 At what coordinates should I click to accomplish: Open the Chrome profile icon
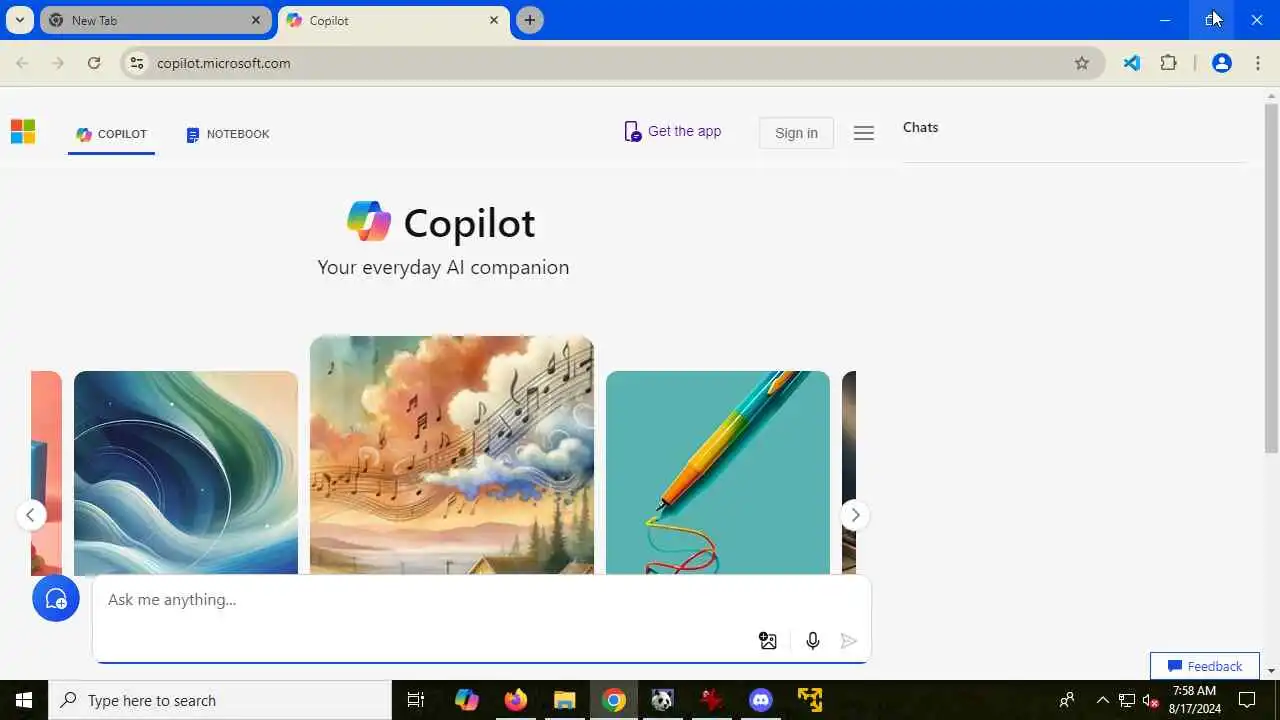coord(1221,63)
